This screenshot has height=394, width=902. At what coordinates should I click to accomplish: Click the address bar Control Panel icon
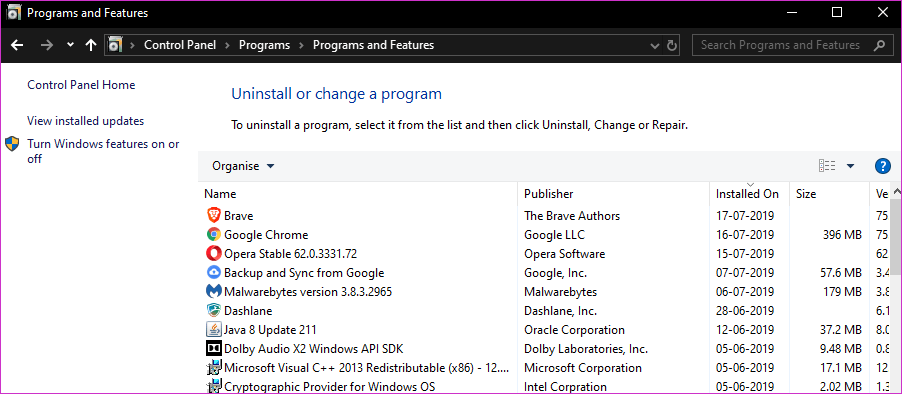115,45
